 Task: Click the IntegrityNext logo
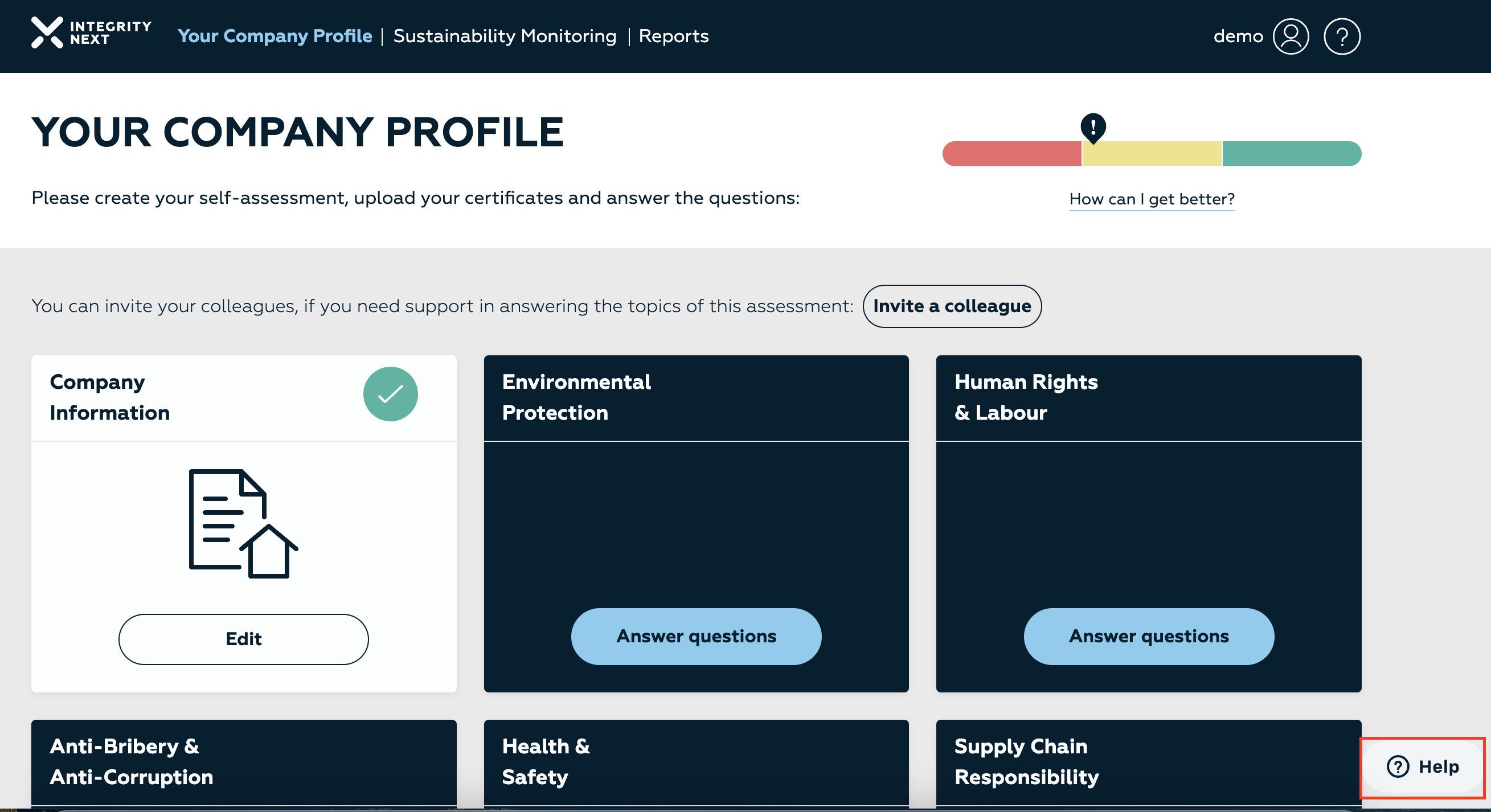91,34
